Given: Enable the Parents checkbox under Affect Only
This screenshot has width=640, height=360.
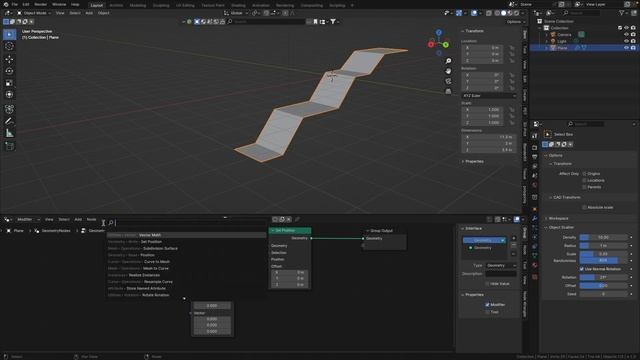Looking at the screenshot, I should tap(584, 187).
